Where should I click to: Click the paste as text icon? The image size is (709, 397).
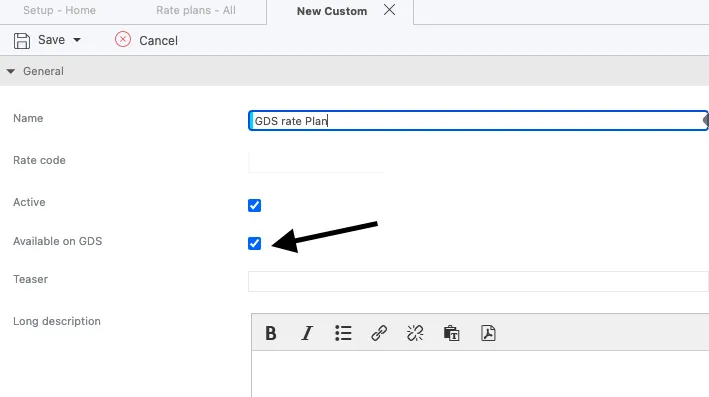pyautogui.click(x=451, y=333)
